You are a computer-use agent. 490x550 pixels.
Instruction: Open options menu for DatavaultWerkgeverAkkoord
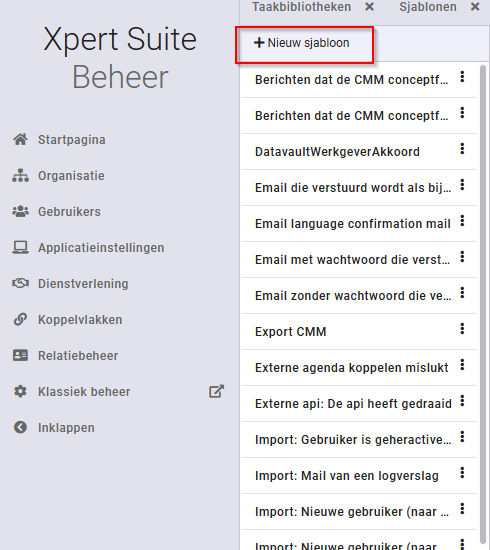point(462,149)
